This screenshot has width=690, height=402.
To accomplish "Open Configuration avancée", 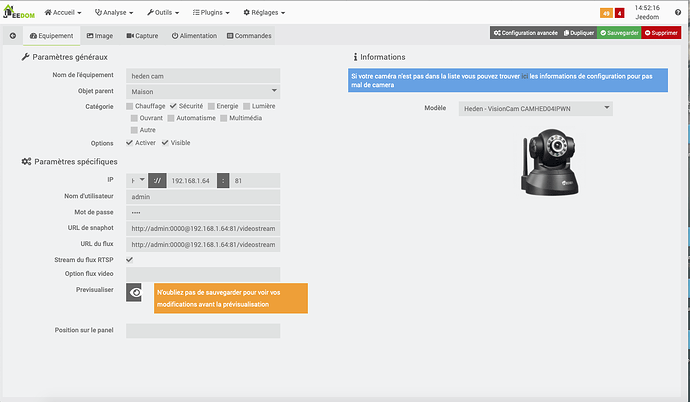I will 525,33.
